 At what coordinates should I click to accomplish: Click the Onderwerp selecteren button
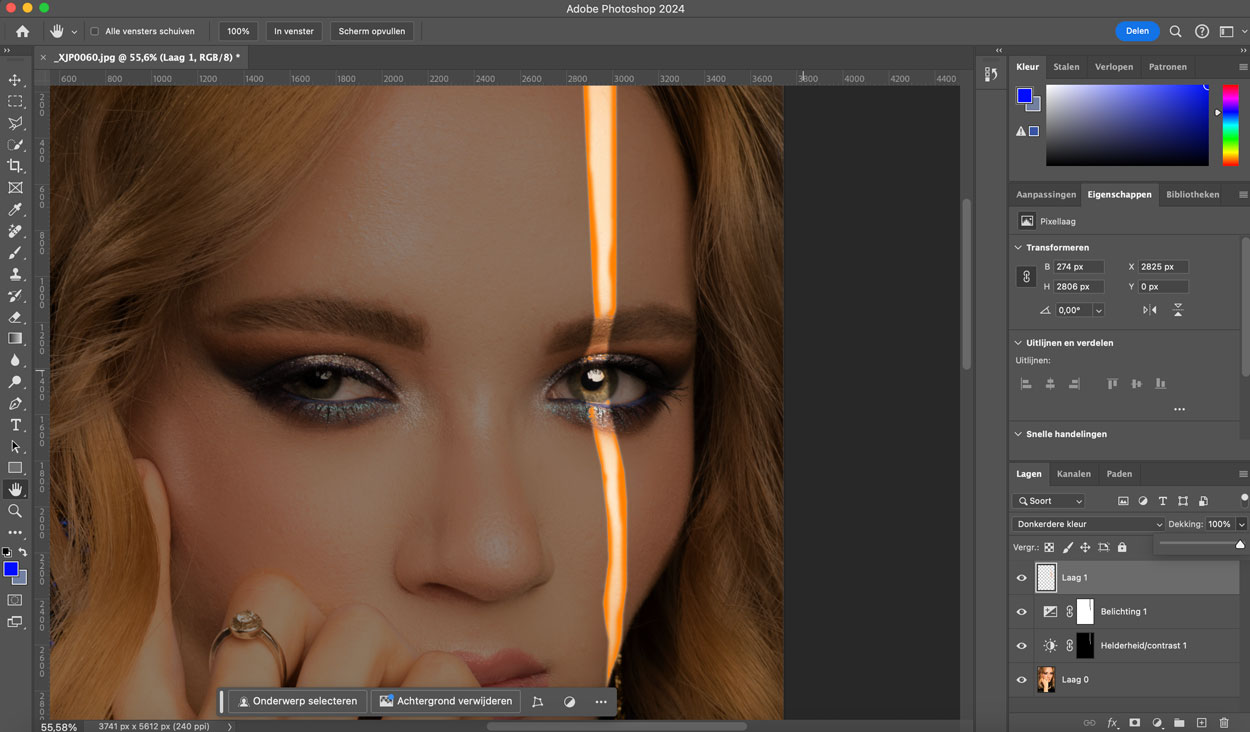[x=297, y=701]
